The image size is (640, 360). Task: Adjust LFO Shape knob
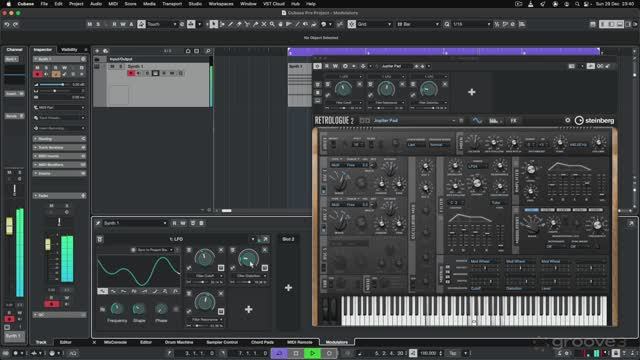pyautogui.click(x=139, y=309)
